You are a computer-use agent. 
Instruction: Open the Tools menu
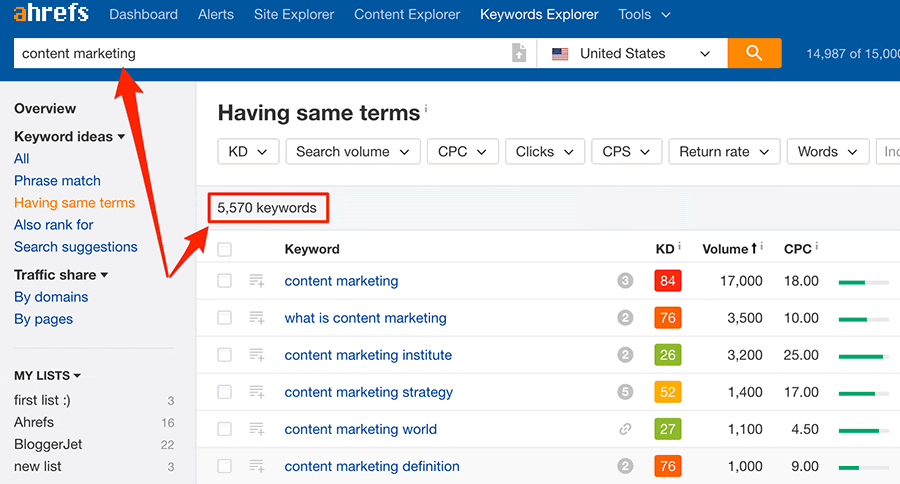(x=644, y=15)
